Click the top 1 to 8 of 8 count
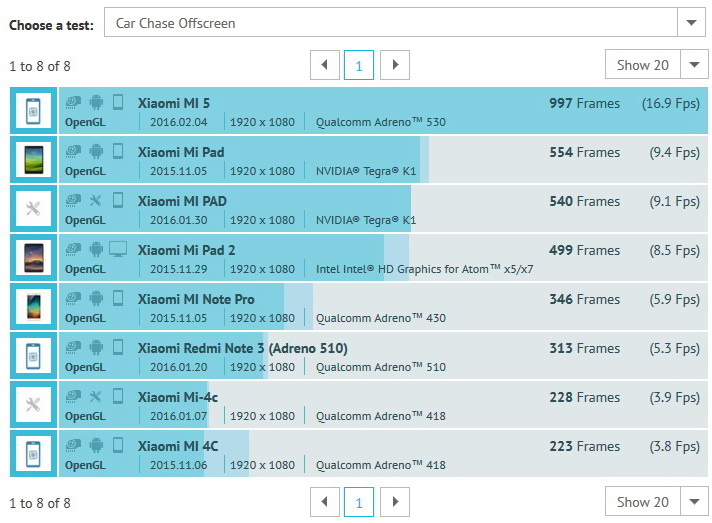 (x=40, y=66)
